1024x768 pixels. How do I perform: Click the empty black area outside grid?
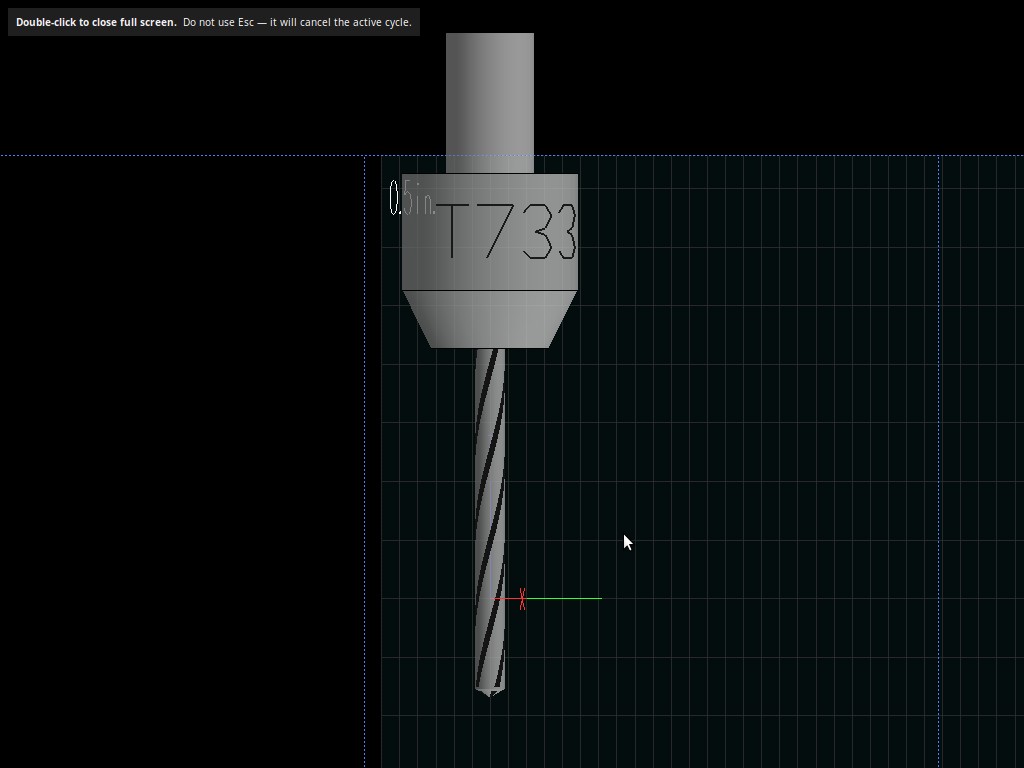click(x=183, y=457)
